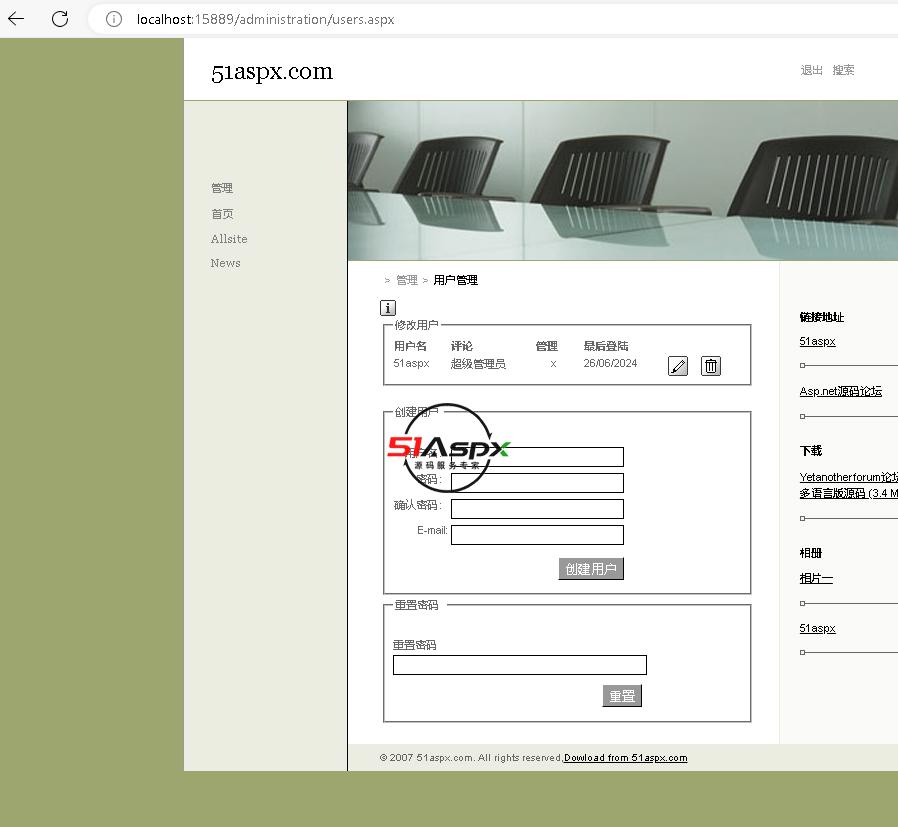Click the 管理 column header in user table
Screen dimensions: 898x827
pos(546,346)
